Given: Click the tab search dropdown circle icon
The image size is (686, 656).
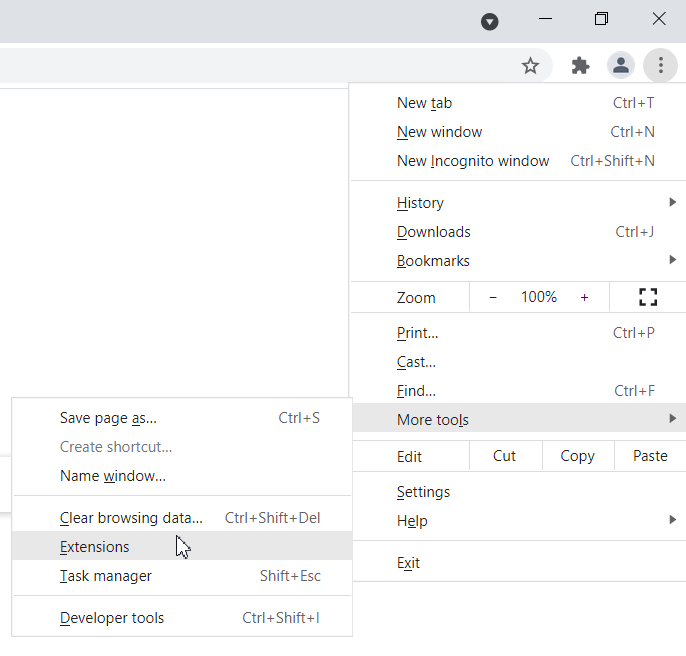Looking at the screenshot, I should click(x=490, y=21).
